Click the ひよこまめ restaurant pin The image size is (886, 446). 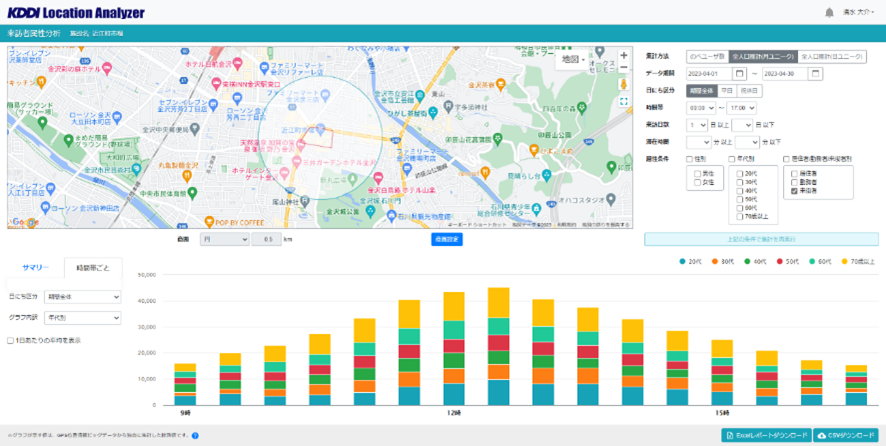[535, 149]
